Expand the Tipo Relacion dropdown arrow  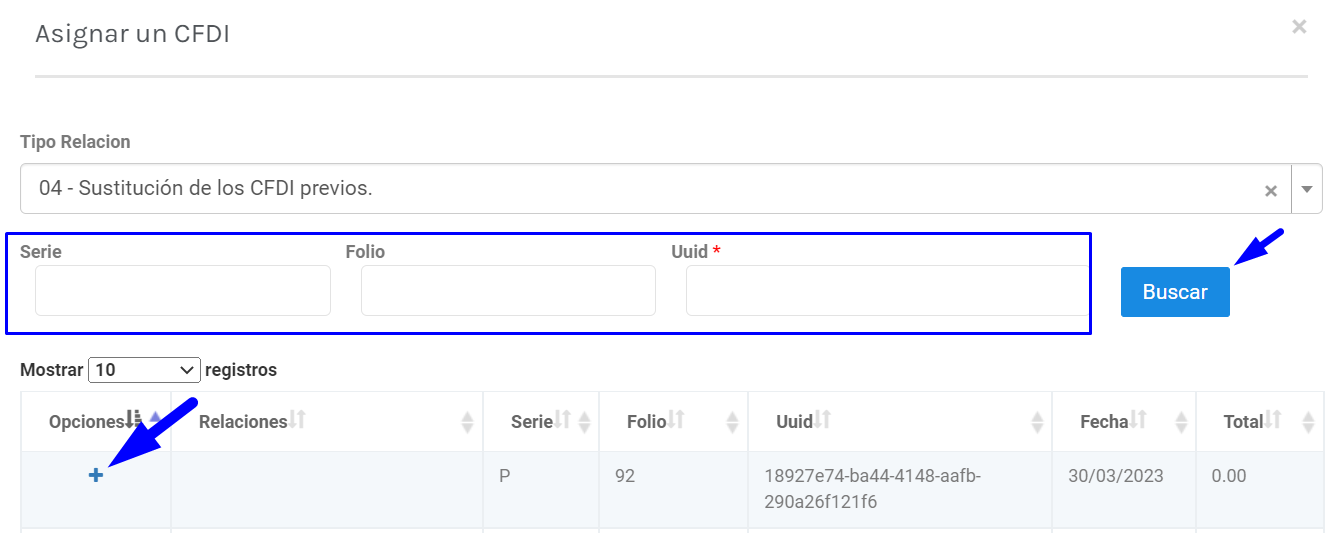(1307, 189)
